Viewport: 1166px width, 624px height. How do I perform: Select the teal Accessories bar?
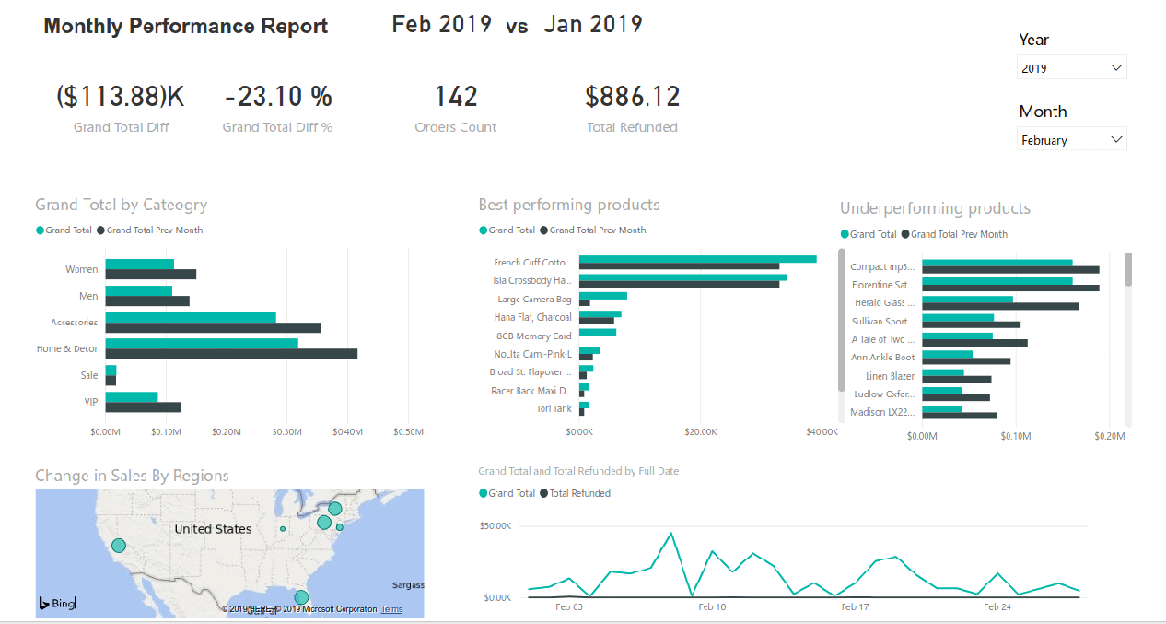tap(190, 318)
